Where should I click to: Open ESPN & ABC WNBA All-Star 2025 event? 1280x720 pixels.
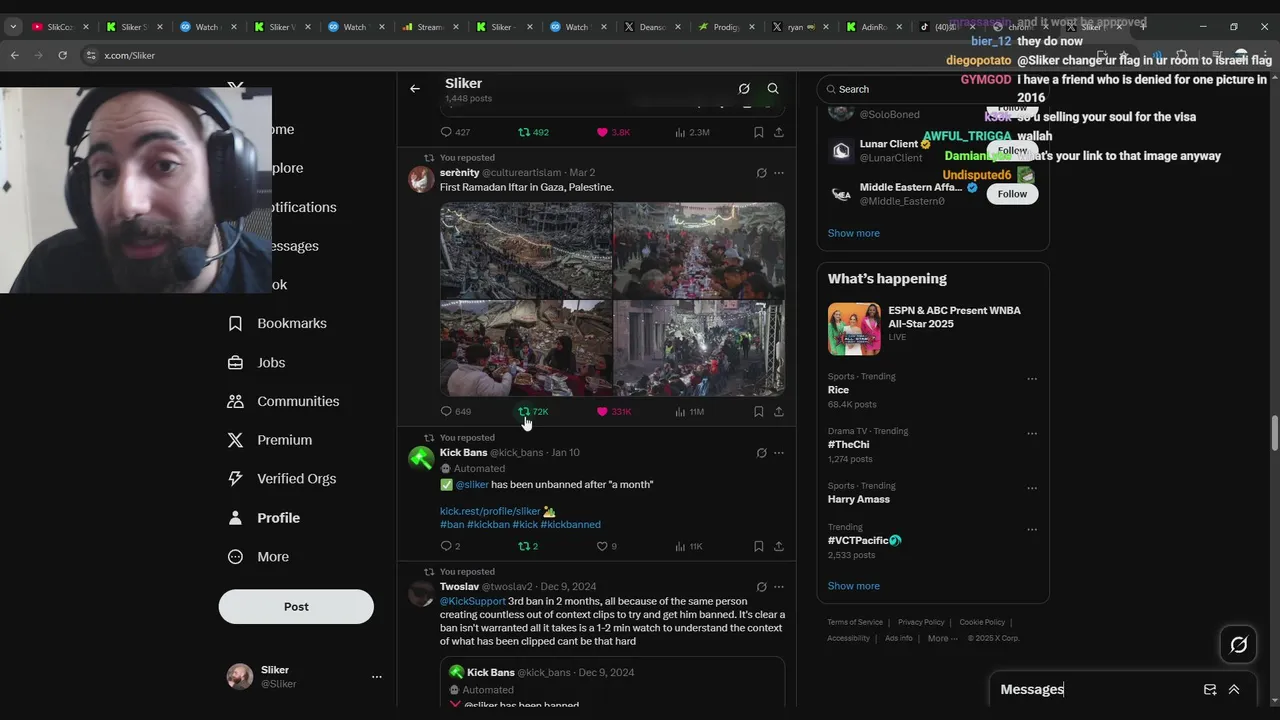(932, 328)
